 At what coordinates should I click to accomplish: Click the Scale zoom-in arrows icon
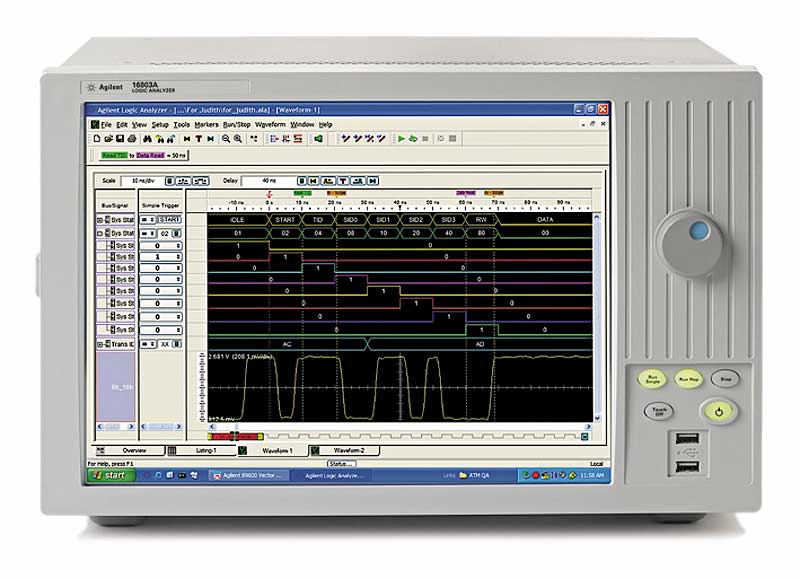tap(183, 181)
